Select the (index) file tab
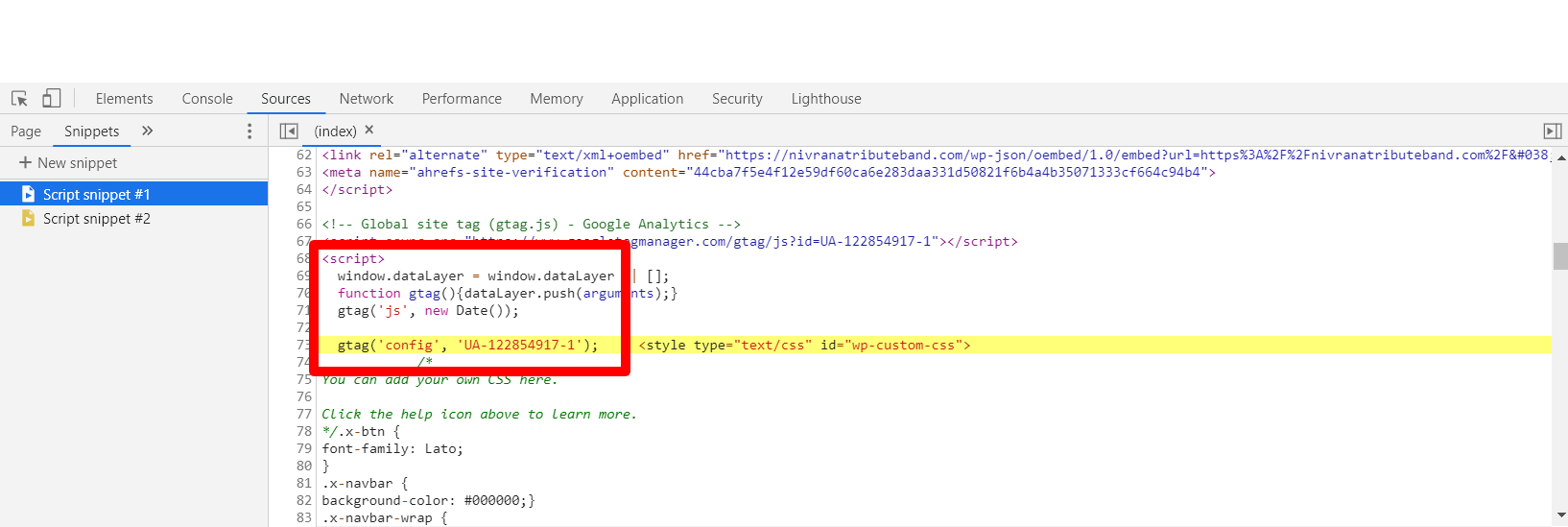Screen dimensions: 1568x527 click(x=335, y=132)
